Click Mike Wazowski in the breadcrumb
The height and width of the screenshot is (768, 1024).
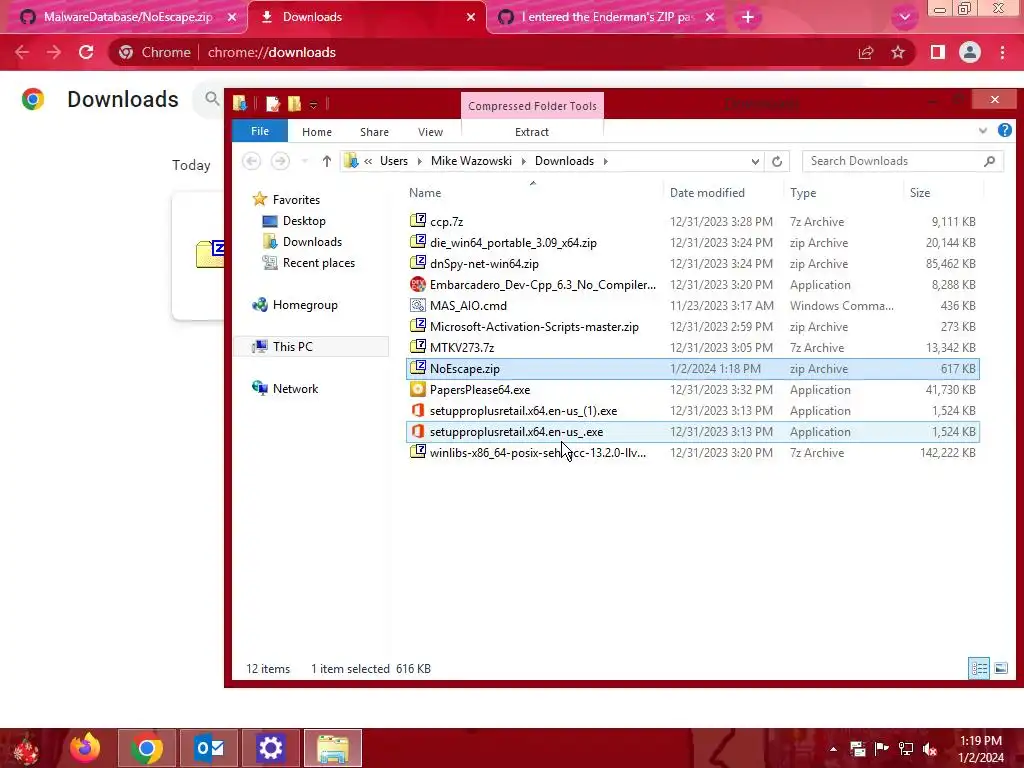(x=472, y=161)
